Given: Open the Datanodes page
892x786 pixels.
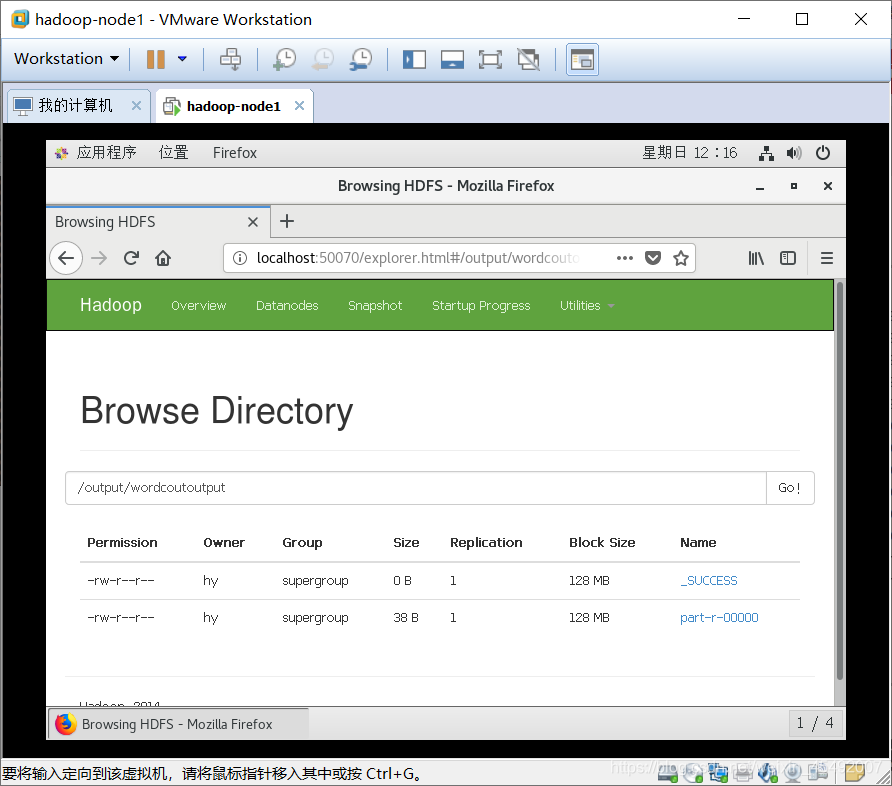Looking at the screenshot, I should coord(287,305).
